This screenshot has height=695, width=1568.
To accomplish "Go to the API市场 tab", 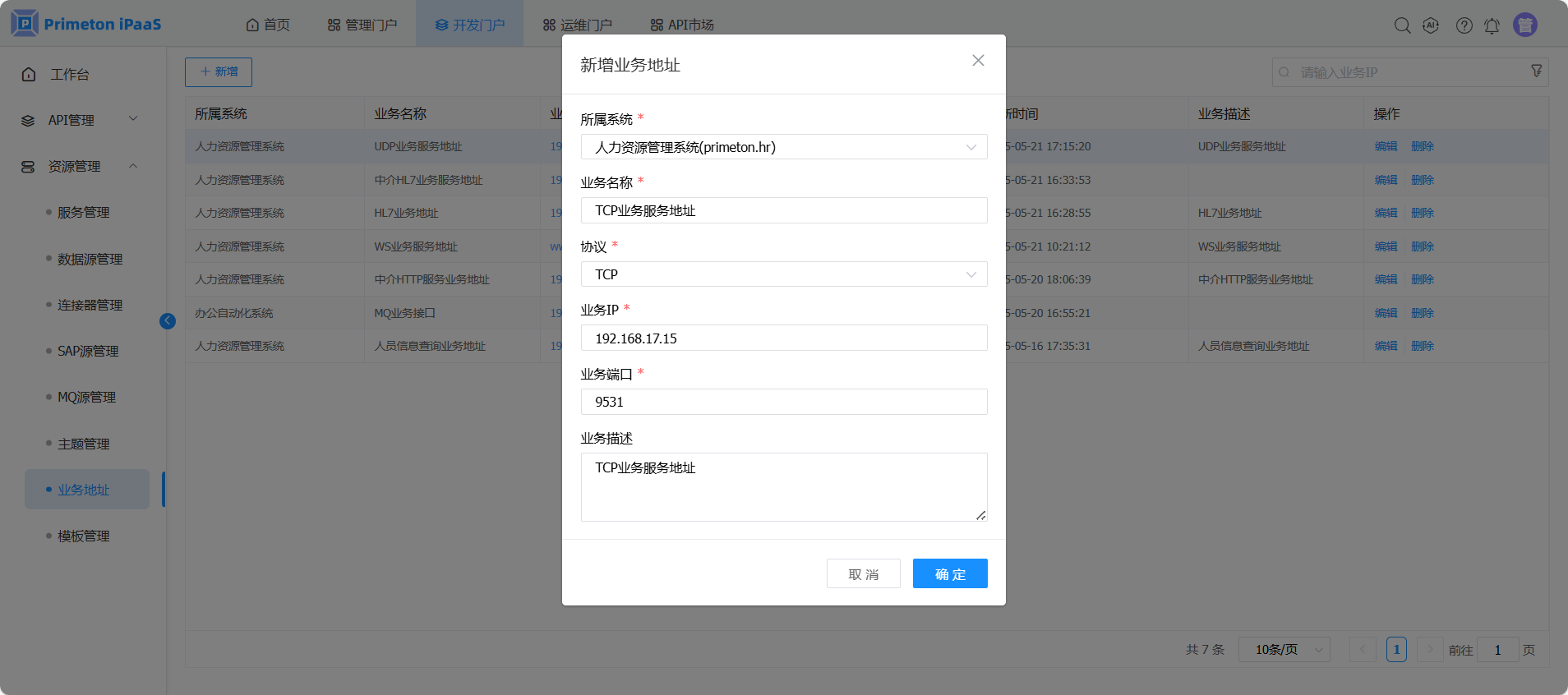I will pos(682,25).
